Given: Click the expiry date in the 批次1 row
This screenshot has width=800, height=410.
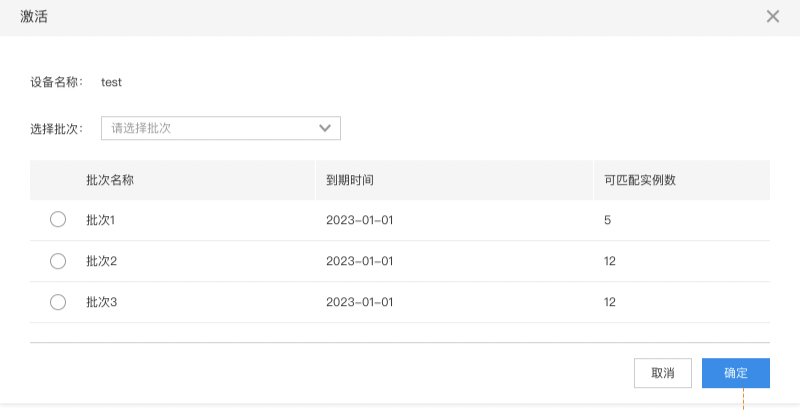Looking at the screenshot, I should (x=360, y=220).
